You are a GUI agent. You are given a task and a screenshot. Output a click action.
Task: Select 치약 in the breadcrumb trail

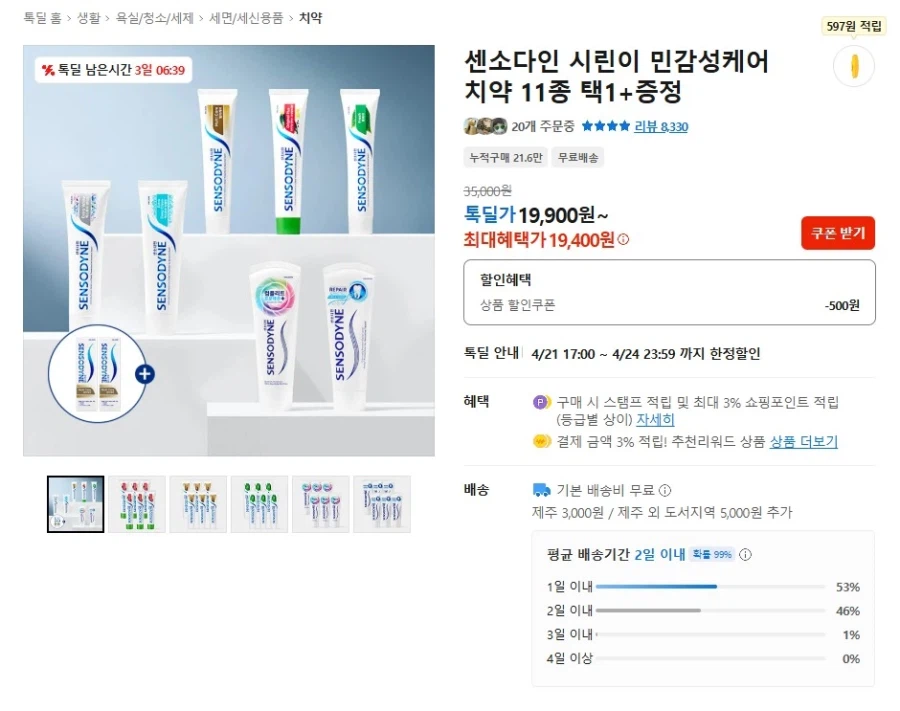click(x=311, y=17)
